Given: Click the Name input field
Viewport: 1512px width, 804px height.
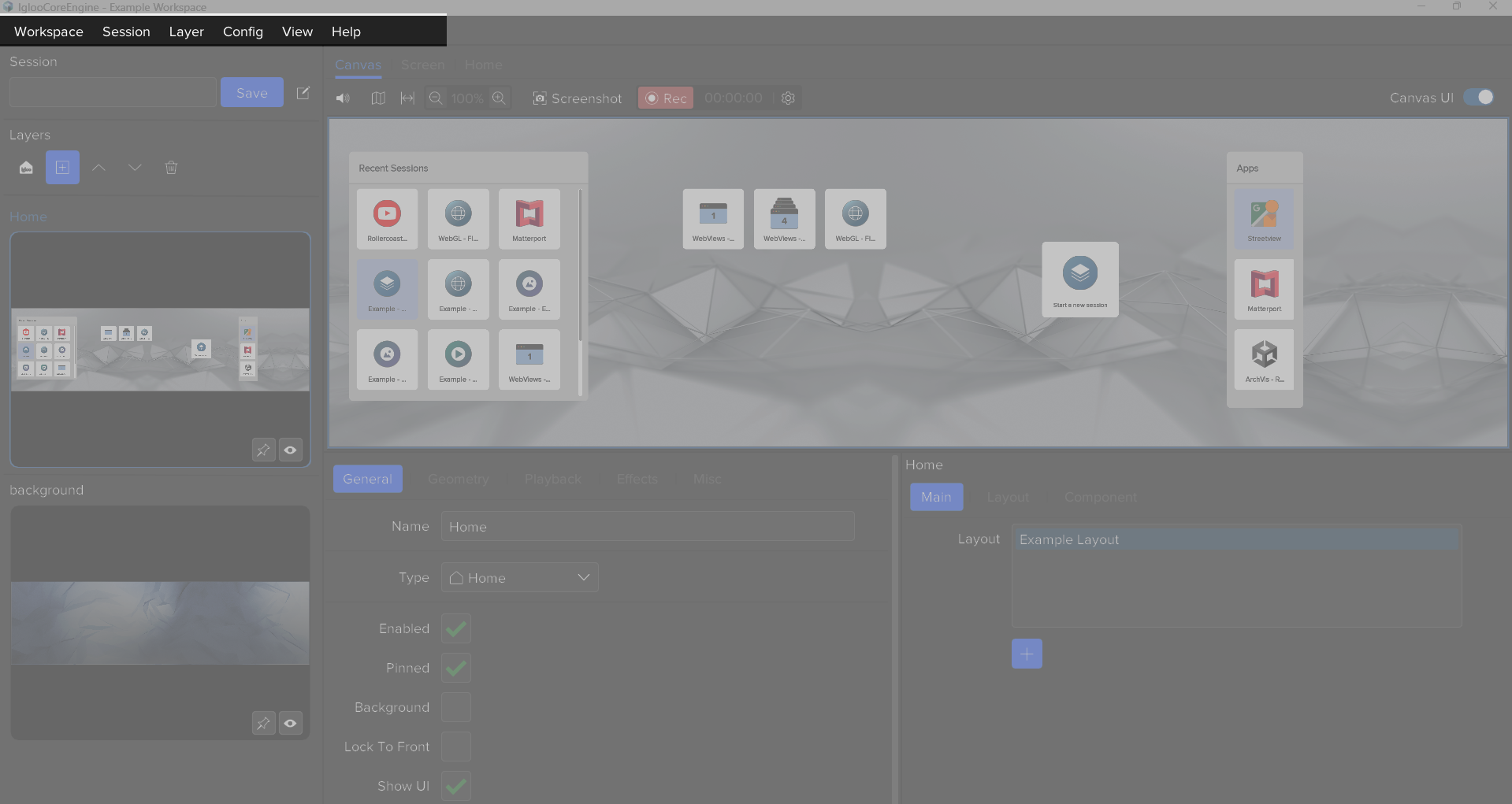Looking at the screenshot, I should 648,526.
